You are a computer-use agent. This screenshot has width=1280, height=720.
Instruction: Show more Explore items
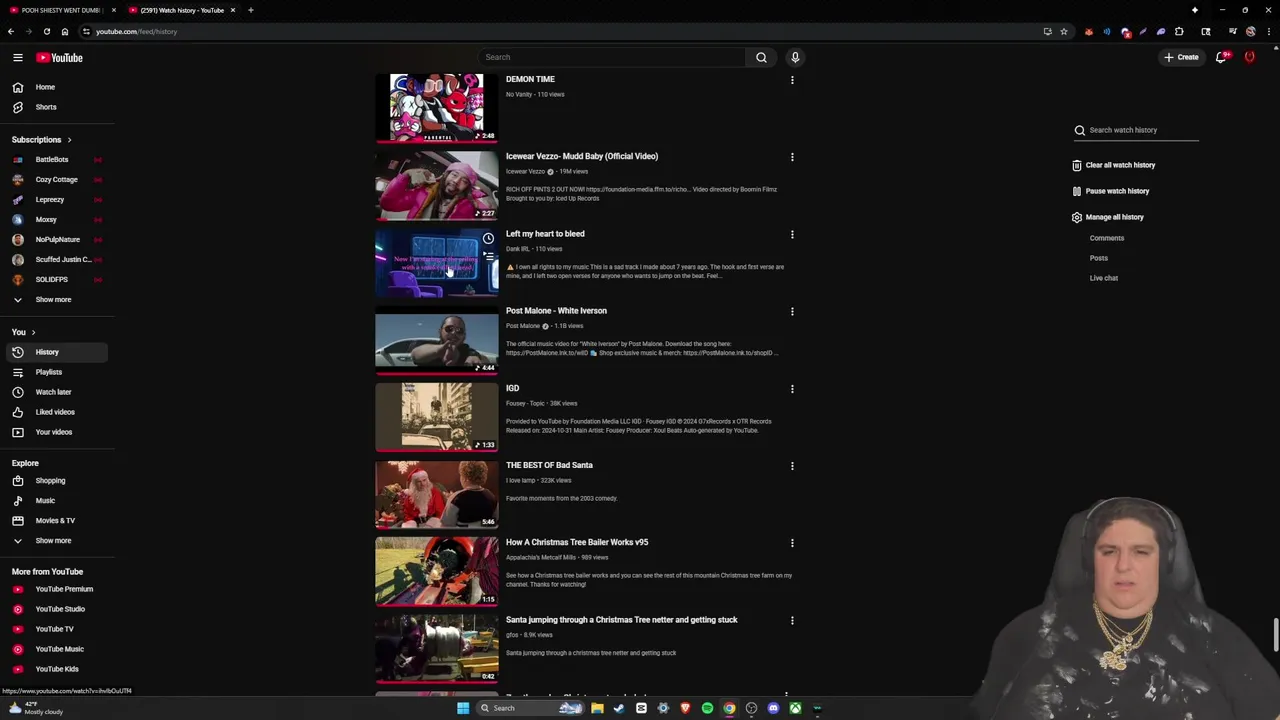tap(54, 541)
